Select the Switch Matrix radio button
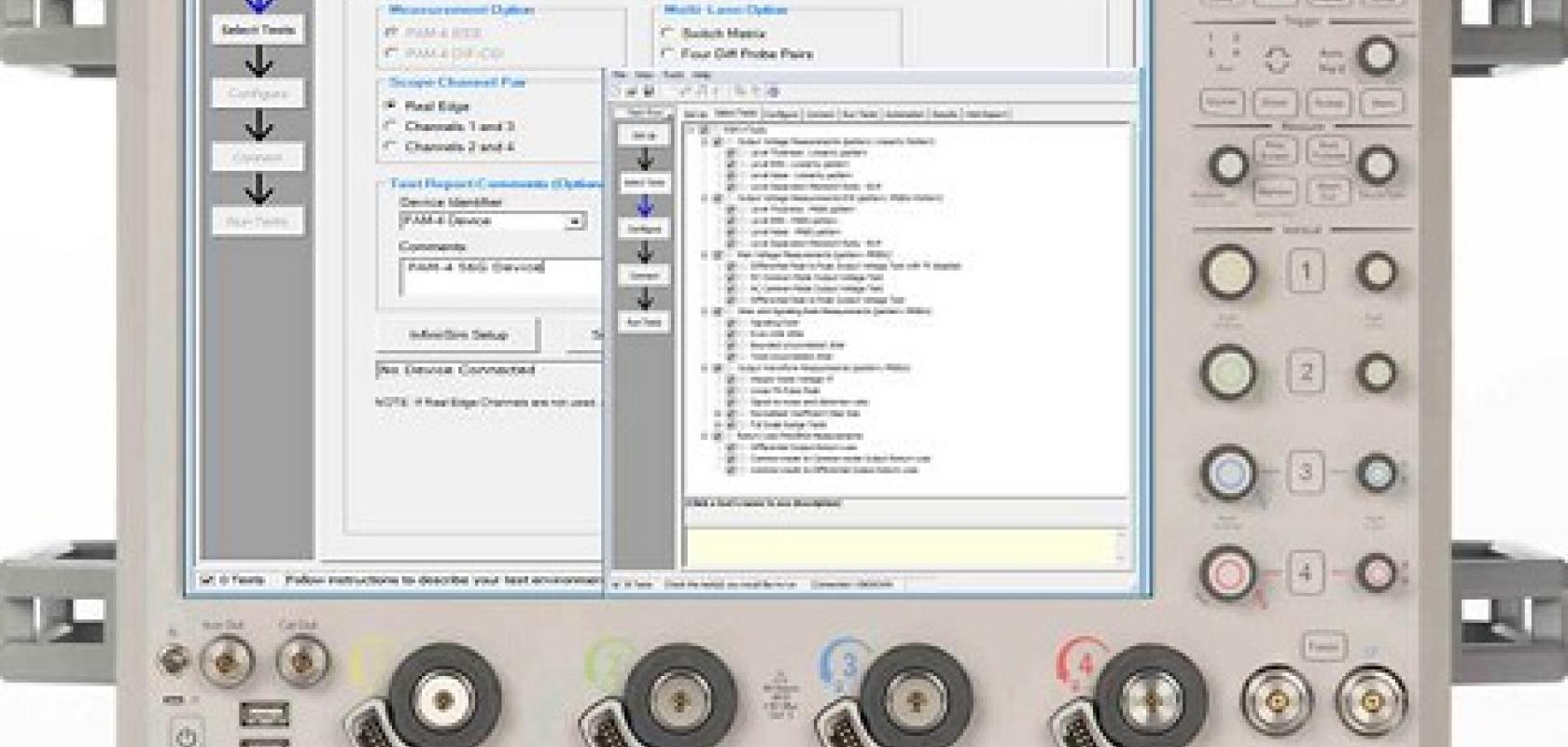1568x747 pixels. (x=667, y=33)
